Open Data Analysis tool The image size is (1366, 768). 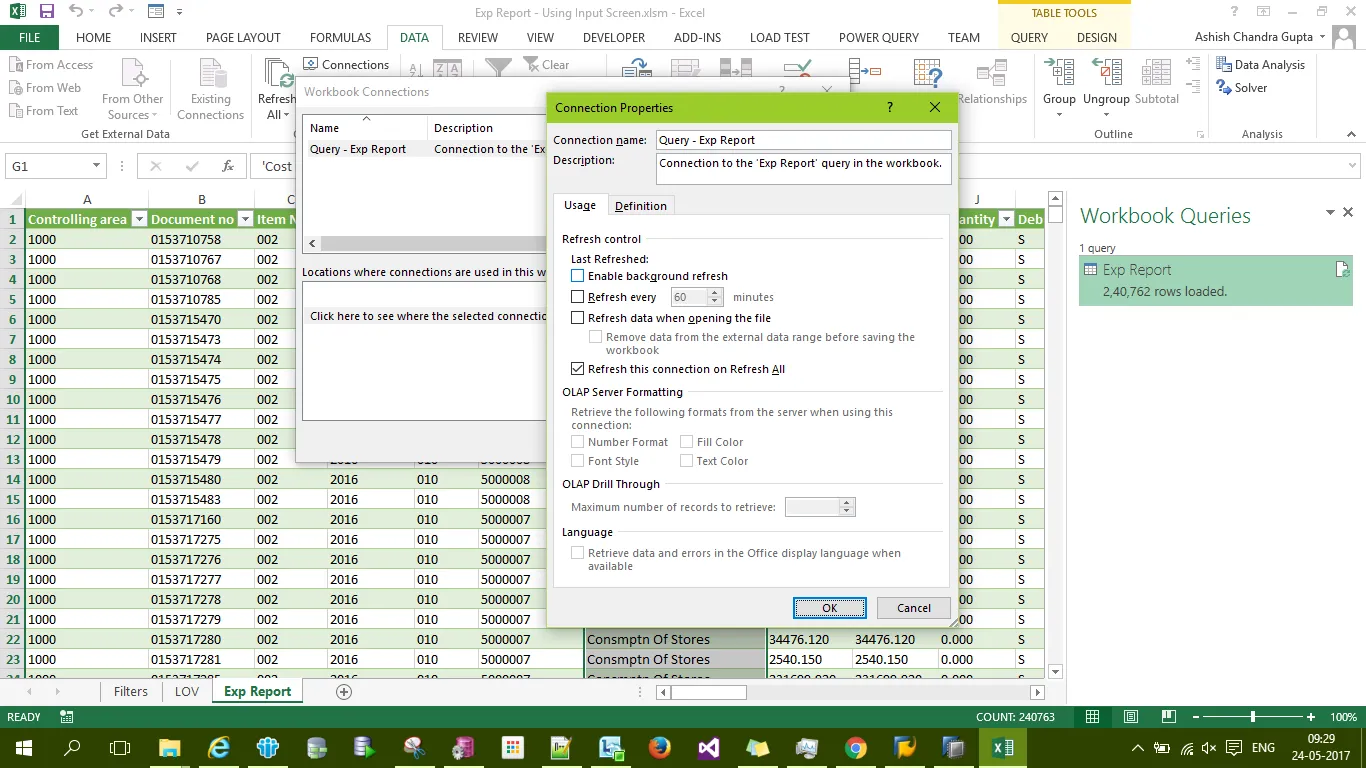click(1261, 65)
